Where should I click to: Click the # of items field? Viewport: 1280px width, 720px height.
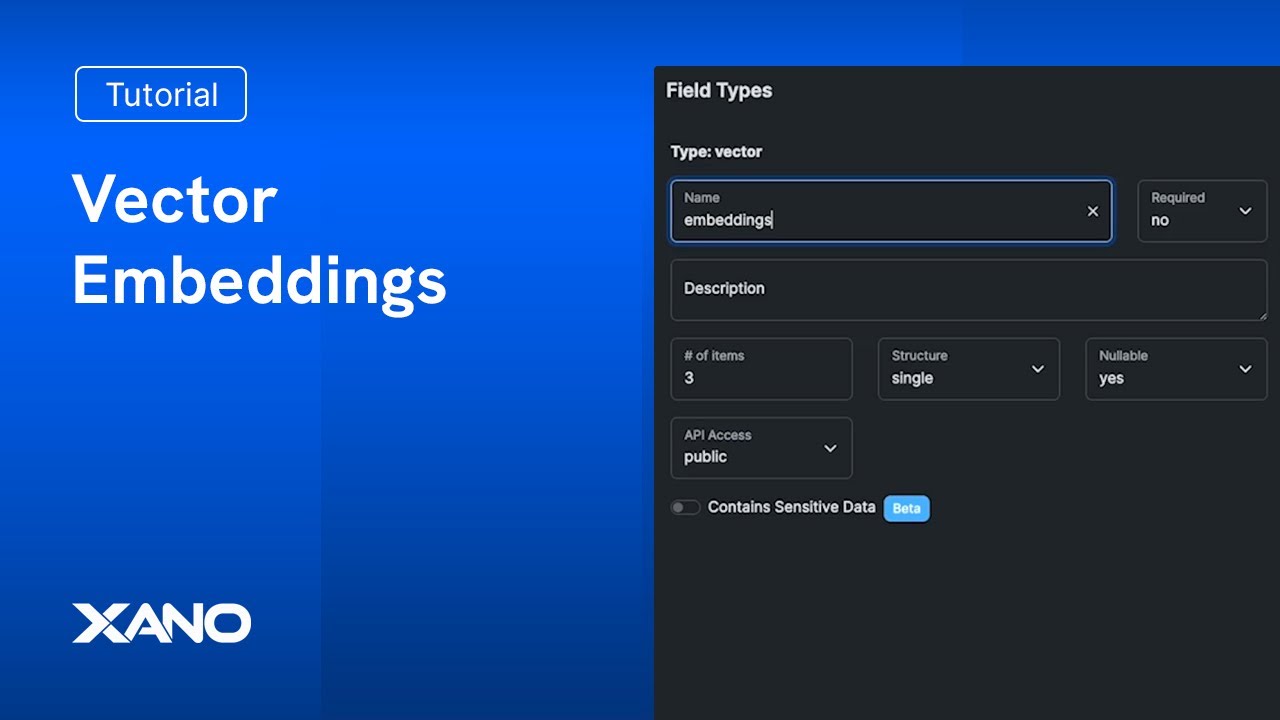[x=761, y=369]
